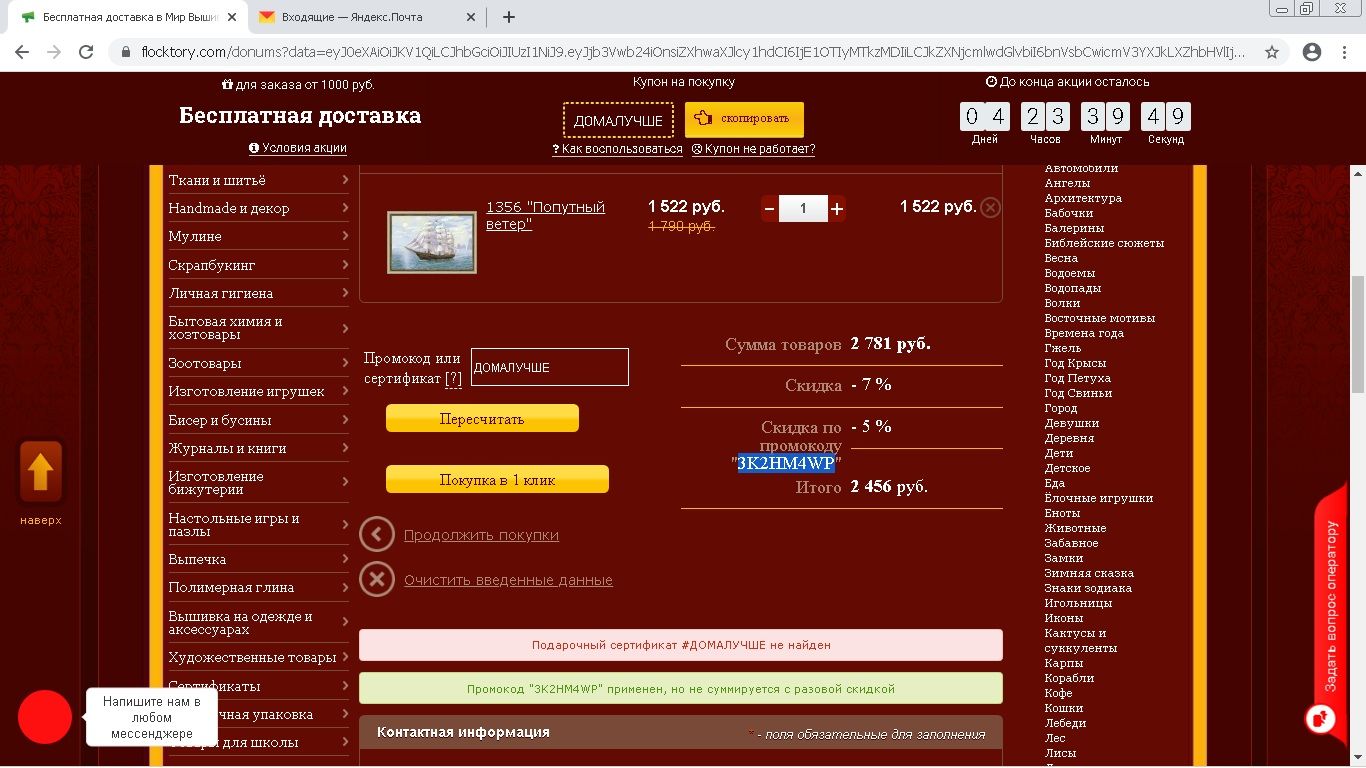The image size is (1366, 768).
Task: Expand the 'Ткани и шитьё' category
Action: tap(344, 180)
